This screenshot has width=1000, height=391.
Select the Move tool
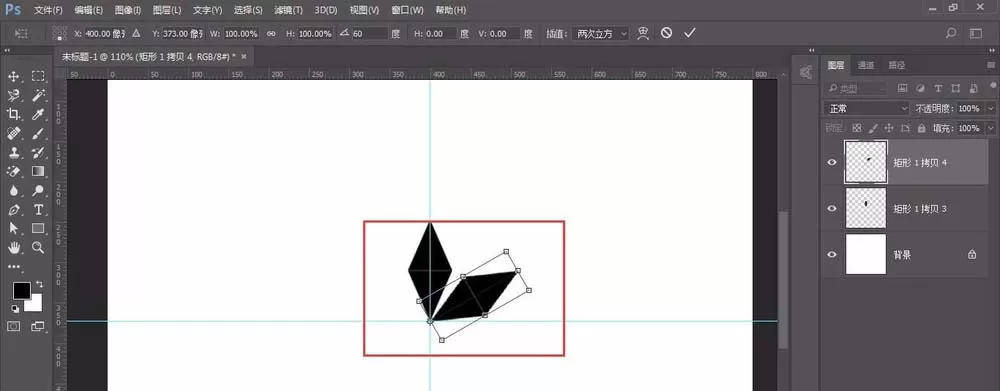(x=13, y=77)
